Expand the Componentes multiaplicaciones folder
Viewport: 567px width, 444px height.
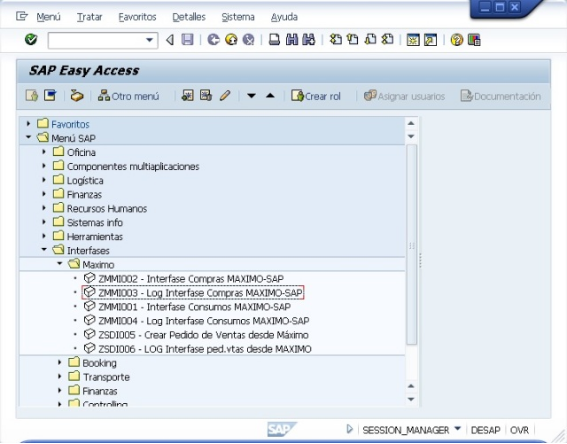coord(44,166)
